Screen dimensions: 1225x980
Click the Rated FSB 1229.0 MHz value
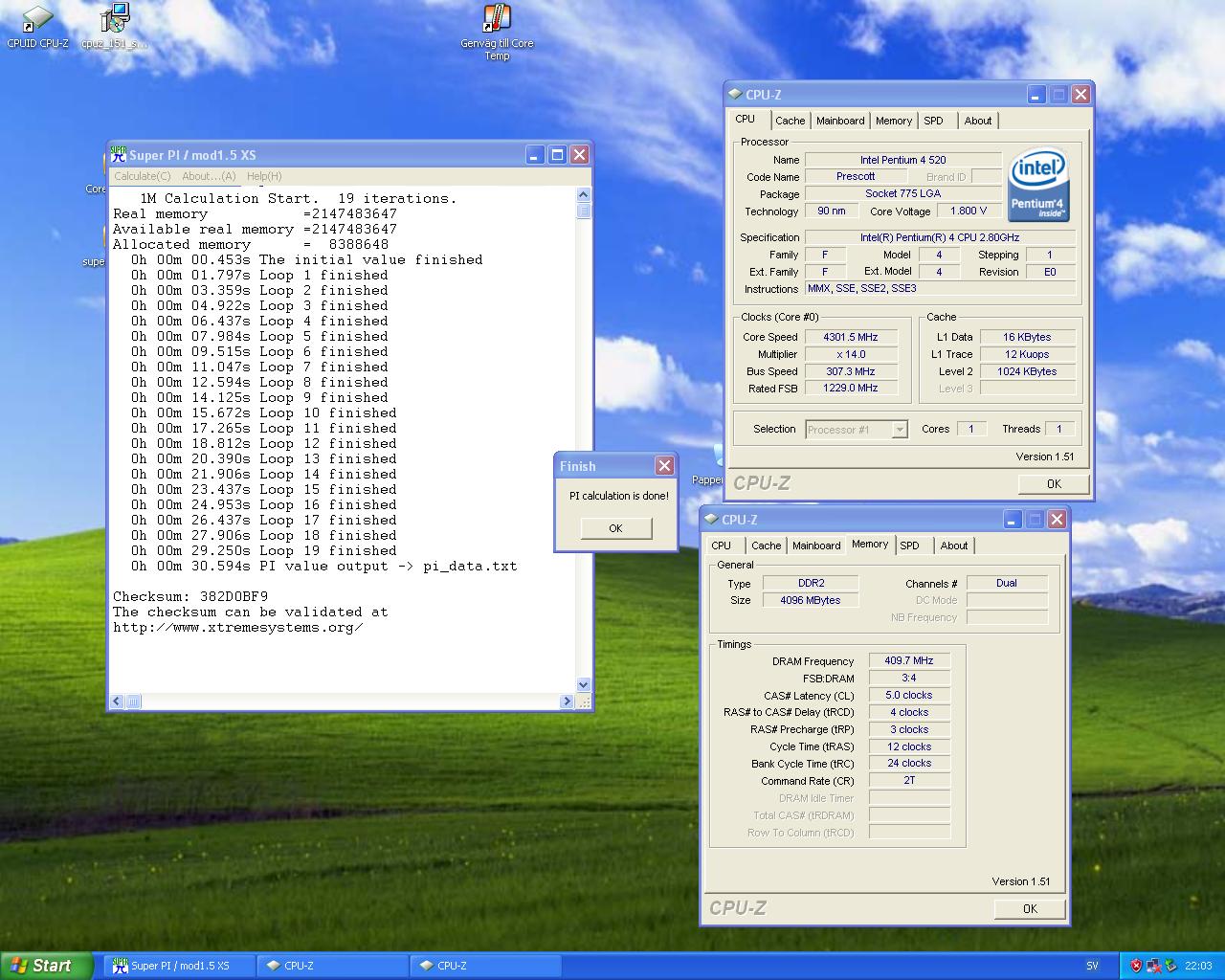point(851,388)
